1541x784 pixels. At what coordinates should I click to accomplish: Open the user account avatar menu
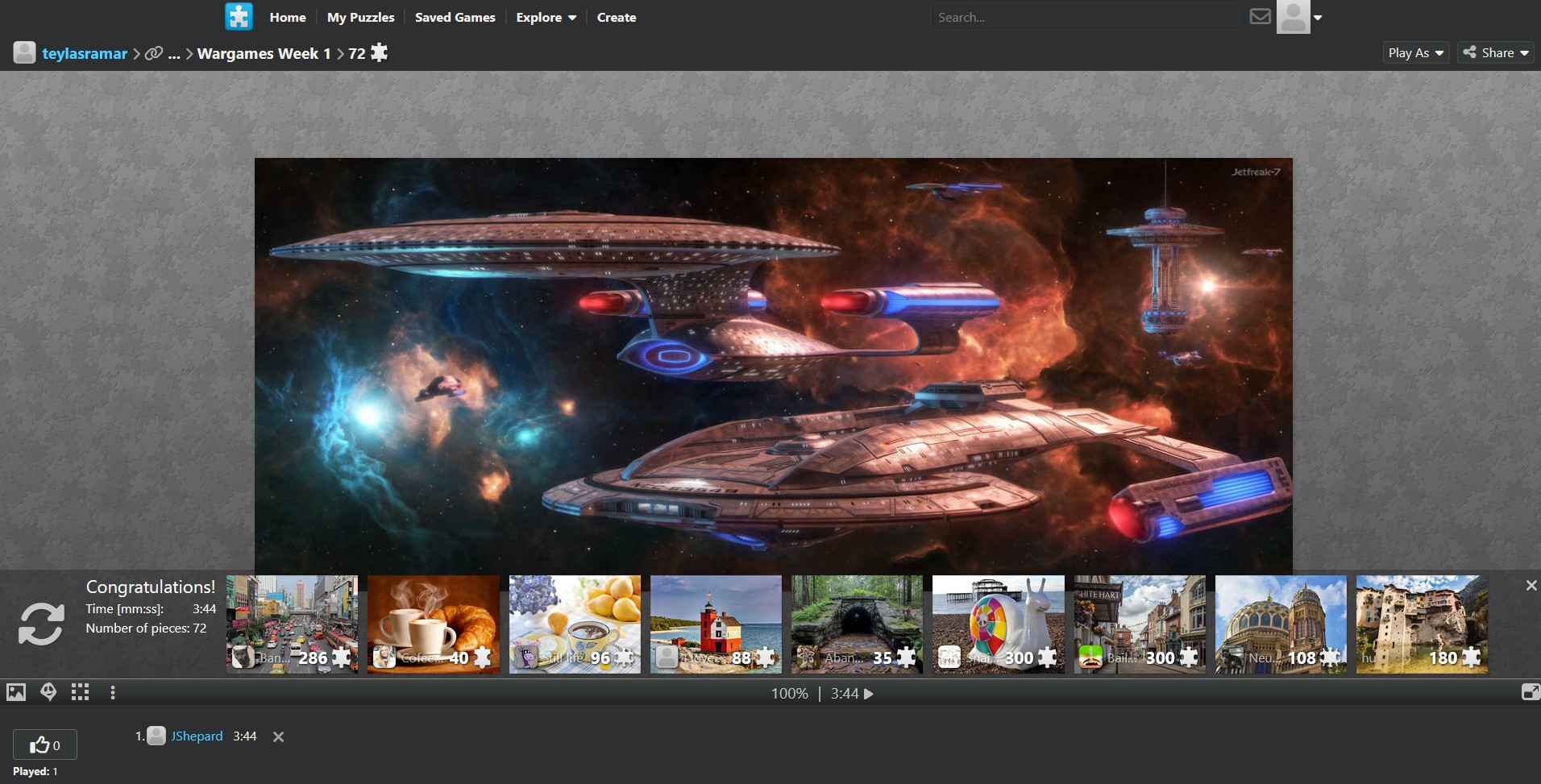click(1299, 17)
